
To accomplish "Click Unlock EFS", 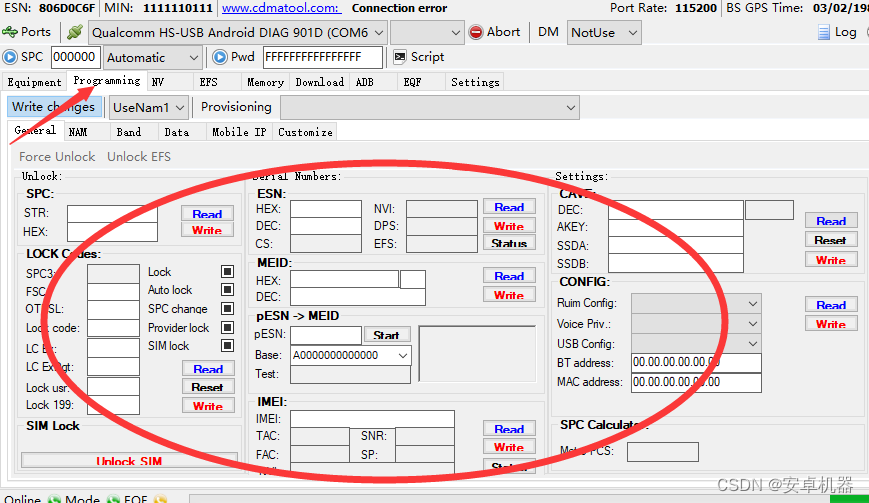I will (139, 157).
